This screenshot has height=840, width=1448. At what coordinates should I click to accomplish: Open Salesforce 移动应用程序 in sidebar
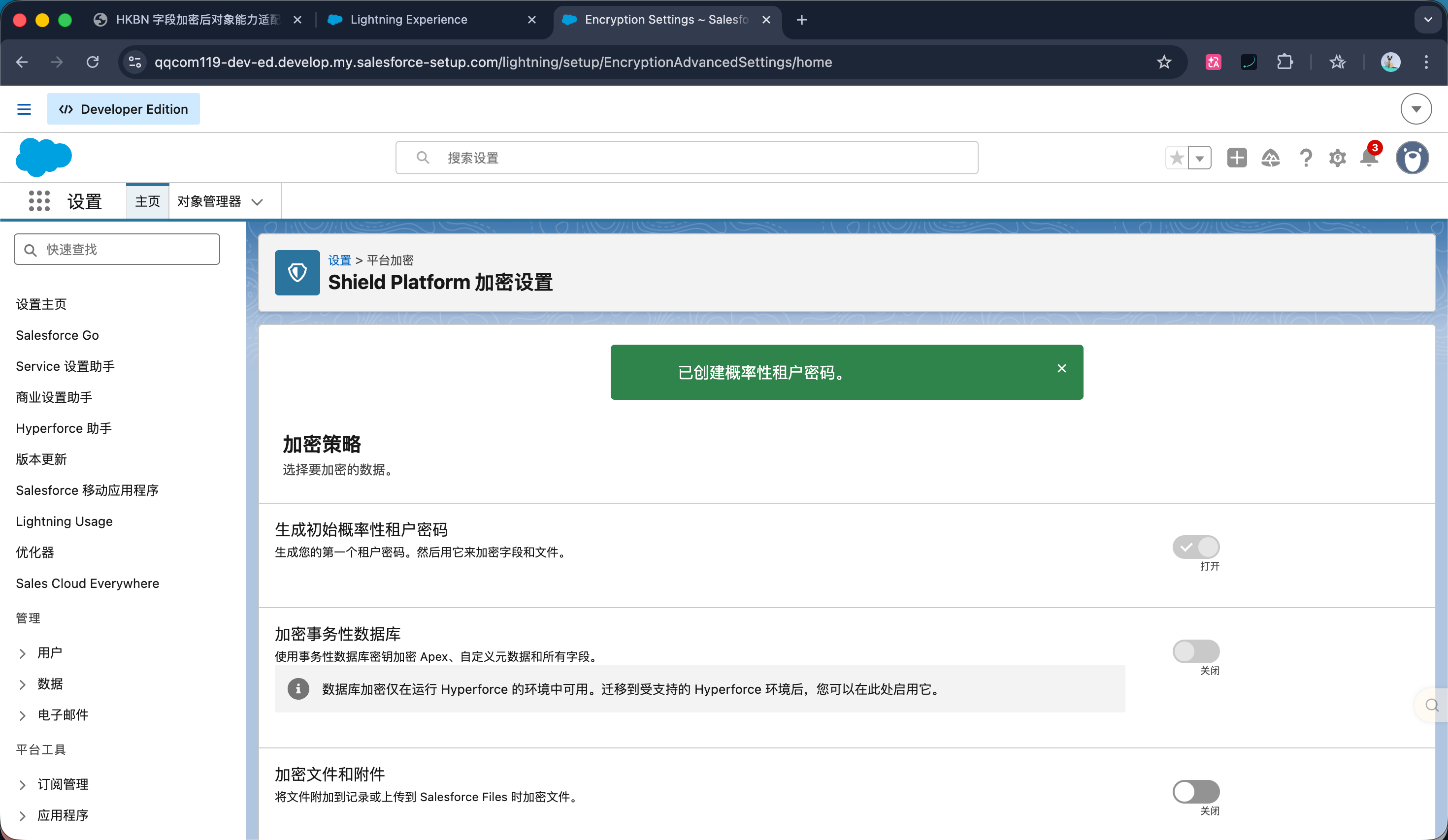point(87,490)
